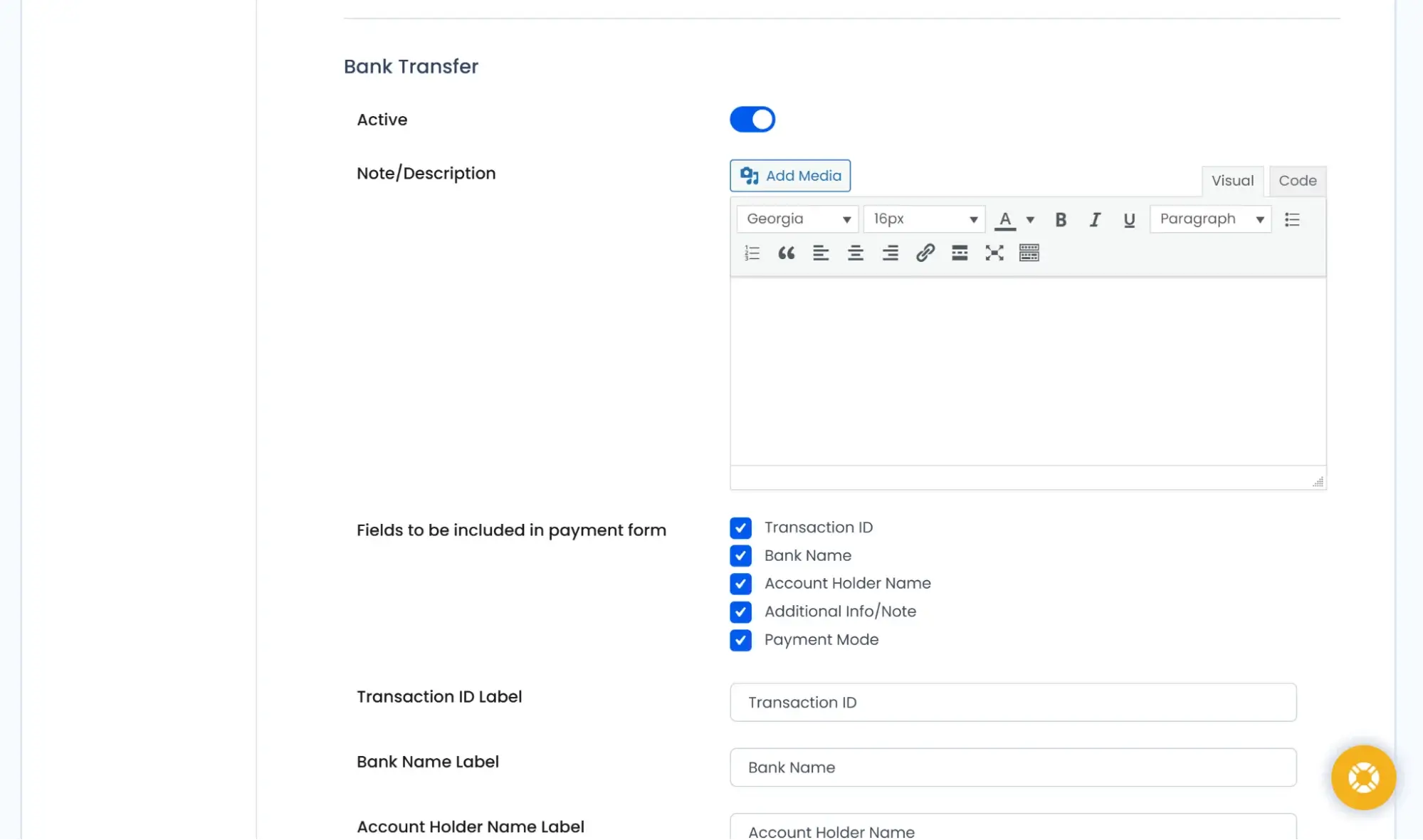Align text left

pyautogui.click(x=821, y=253)
